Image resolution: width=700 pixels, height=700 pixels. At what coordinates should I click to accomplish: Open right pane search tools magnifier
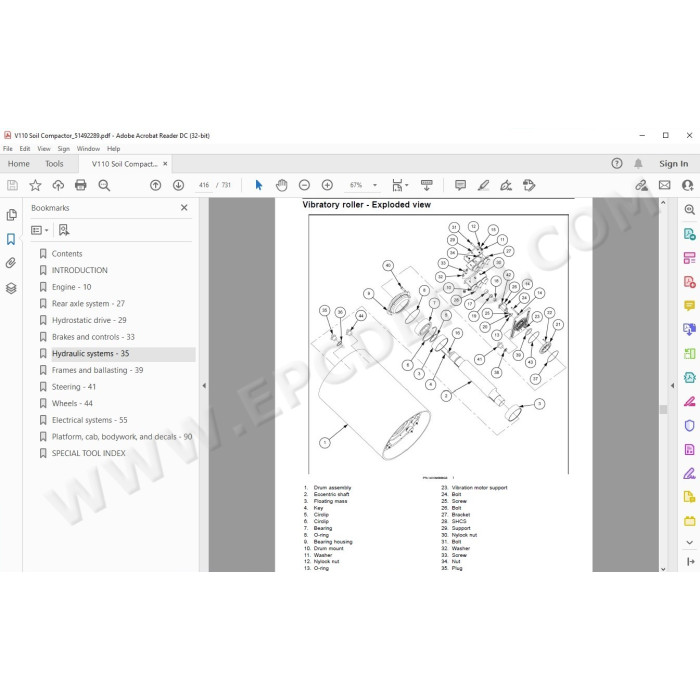[x=689, y=209]
